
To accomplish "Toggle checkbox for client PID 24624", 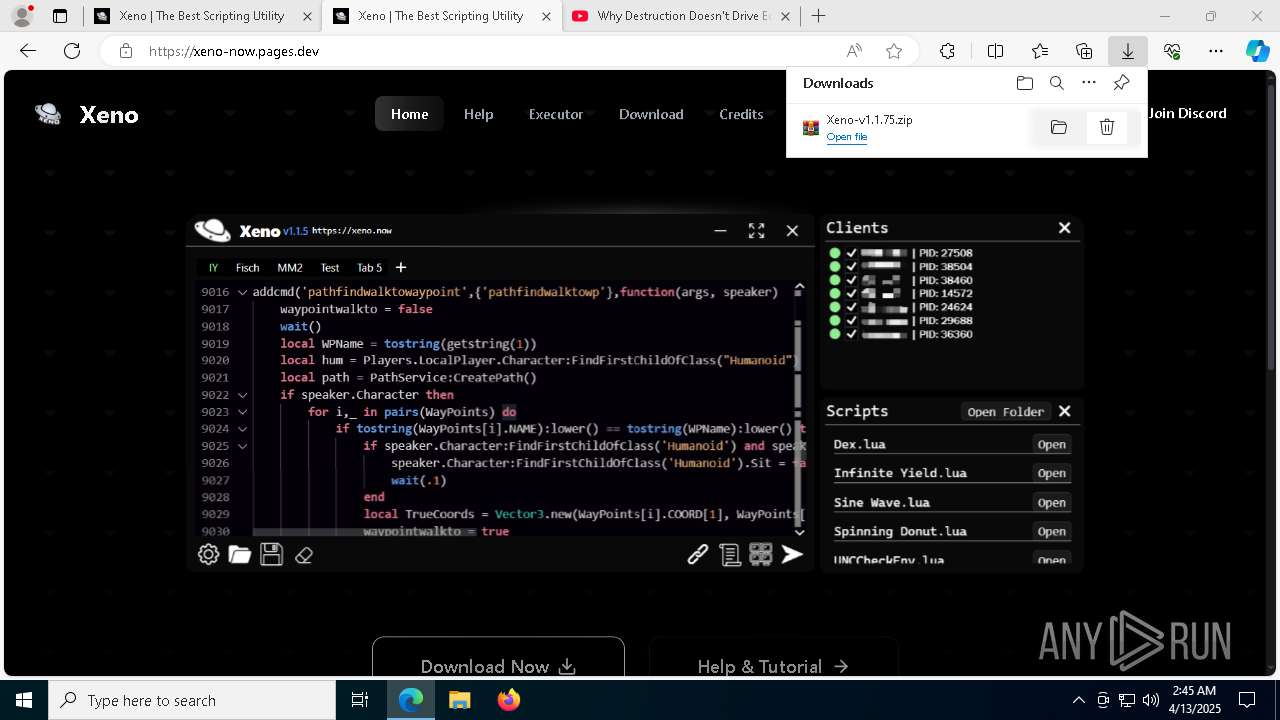I will coord(852,308).
